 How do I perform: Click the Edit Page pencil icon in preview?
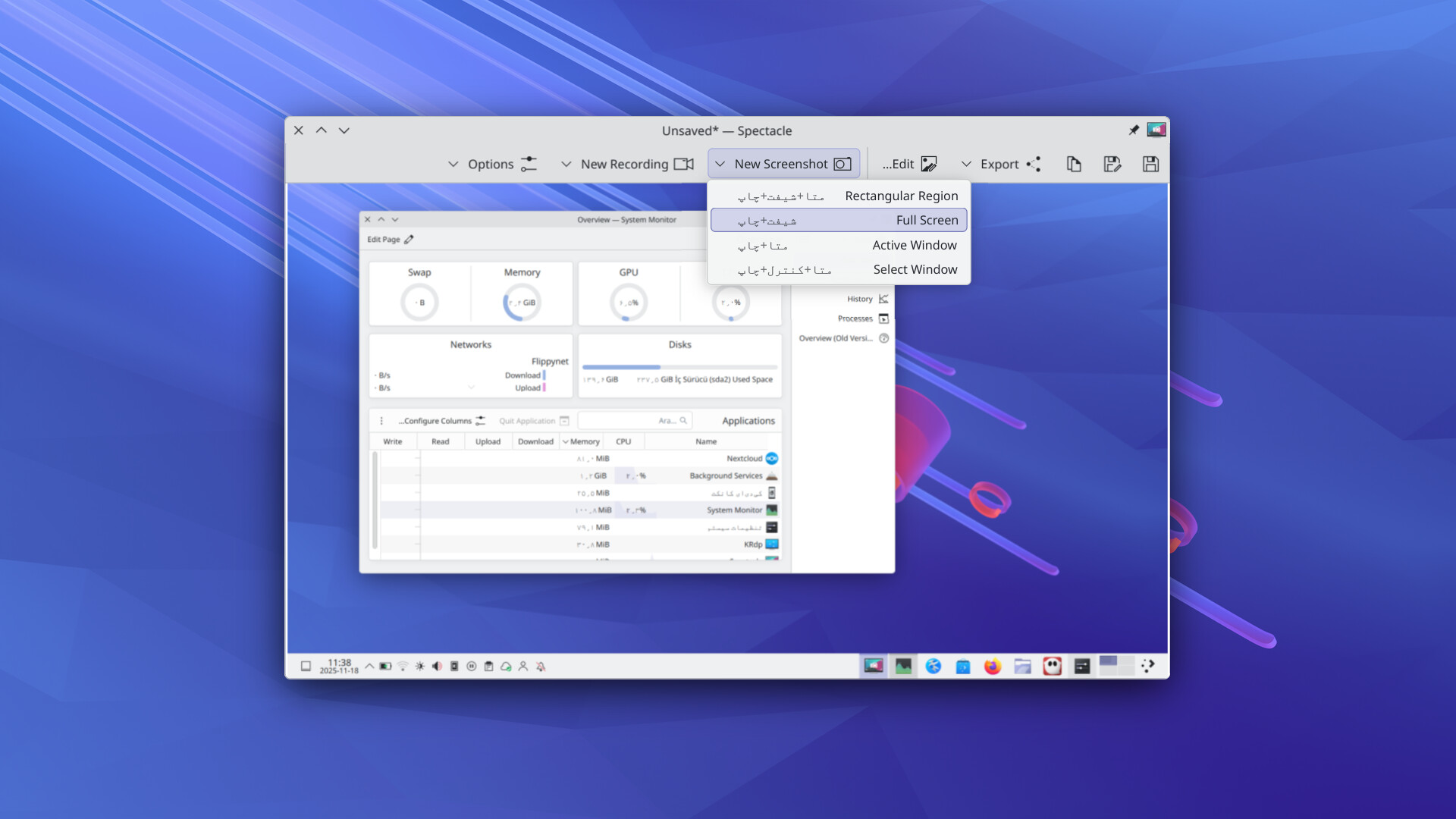click(x=409, y=240)
